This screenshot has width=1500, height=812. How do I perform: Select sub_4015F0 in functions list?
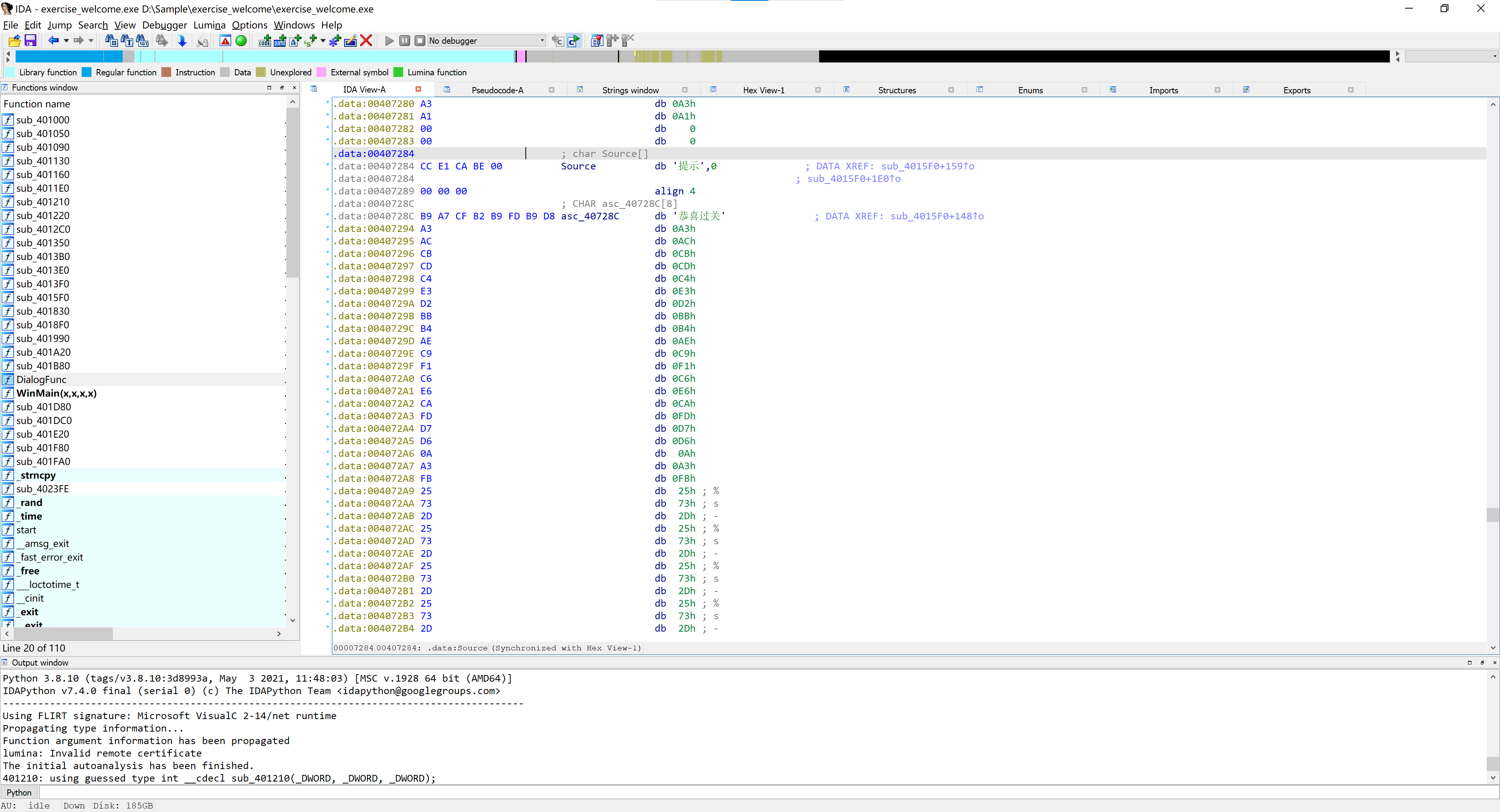tap(143, 297)
